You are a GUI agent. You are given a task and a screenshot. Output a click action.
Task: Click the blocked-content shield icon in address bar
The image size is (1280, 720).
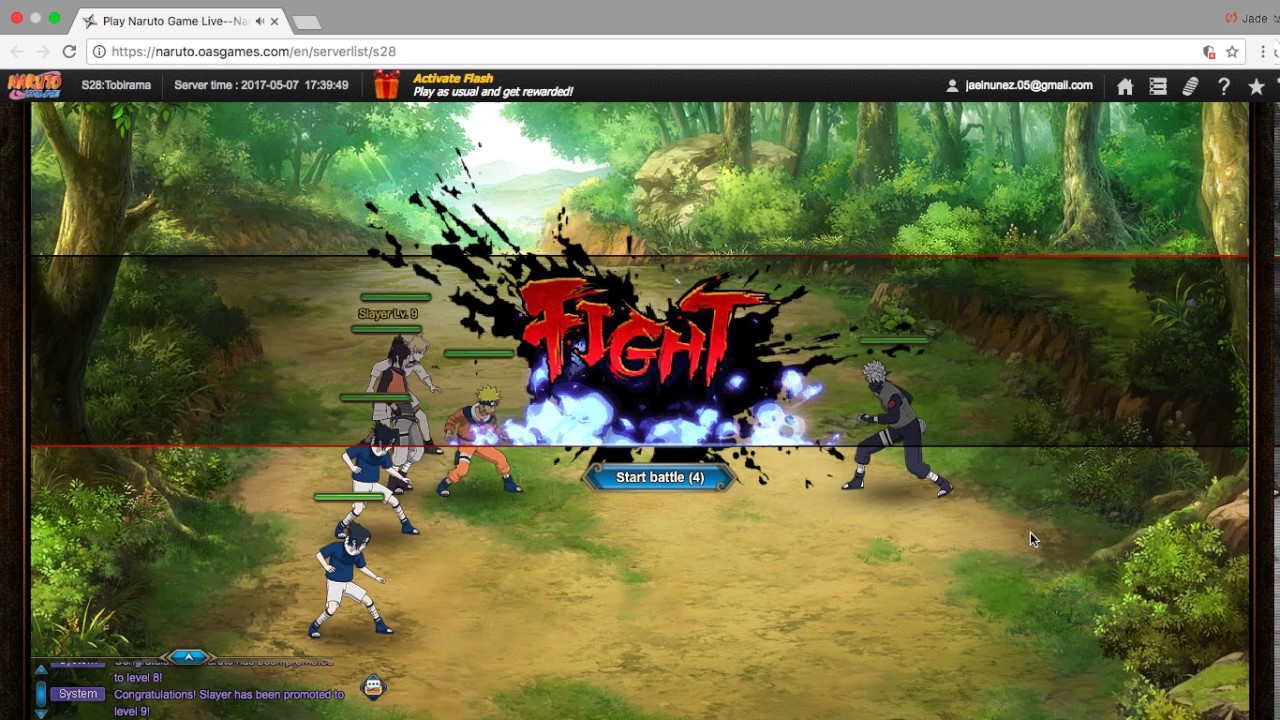click(x=1208, y=51)
